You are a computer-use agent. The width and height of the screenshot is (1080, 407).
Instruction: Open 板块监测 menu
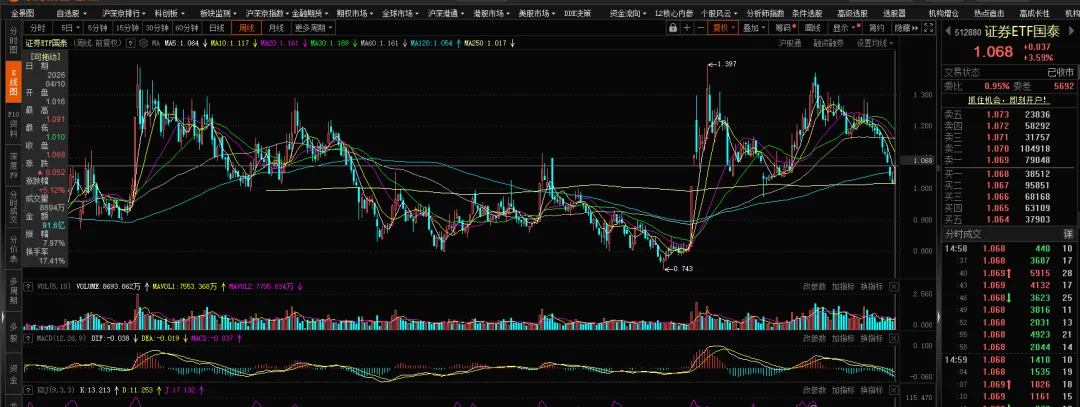(x=218, y=13)
